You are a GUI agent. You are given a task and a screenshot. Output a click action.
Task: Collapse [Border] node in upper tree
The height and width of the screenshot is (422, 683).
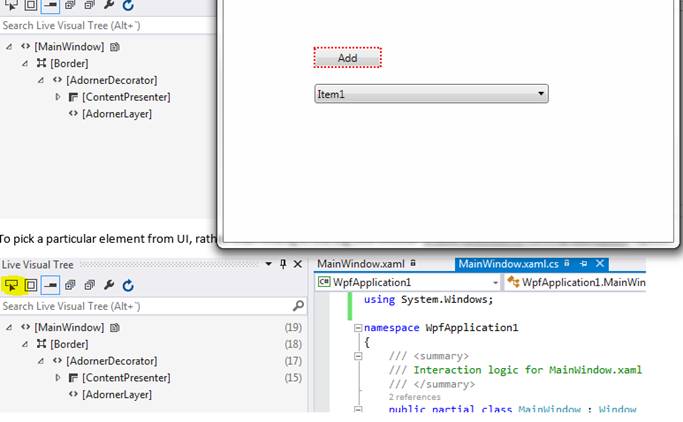[25, 64]
